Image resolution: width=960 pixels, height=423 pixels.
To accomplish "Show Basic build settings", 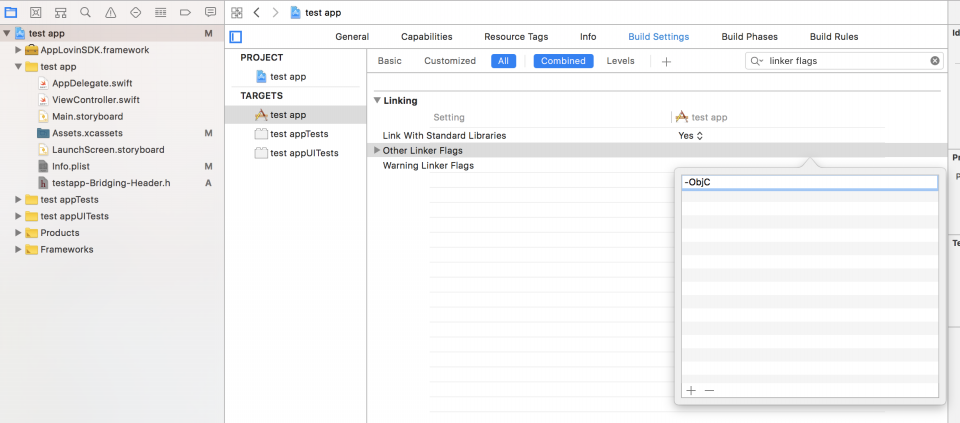I will [x=389, y=61].
